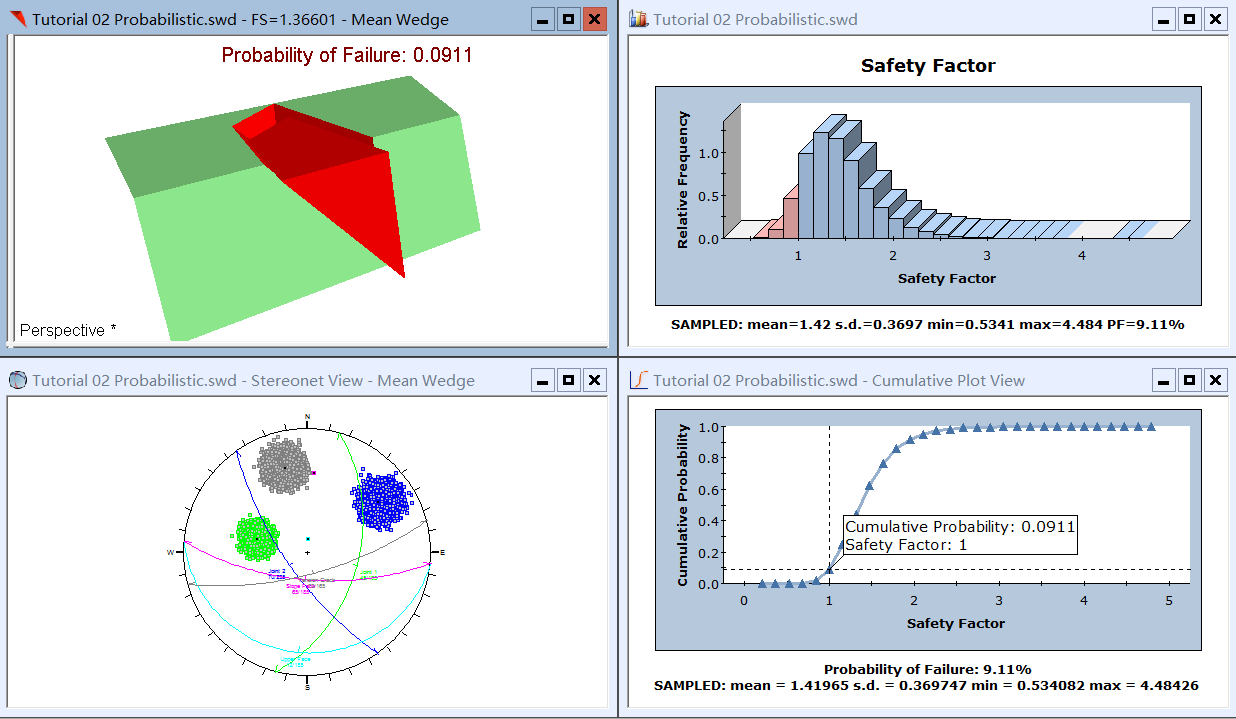Click the Cumulative Plot View curve icon
Screen dimensions: 1236x719
[x=638, y=380]
